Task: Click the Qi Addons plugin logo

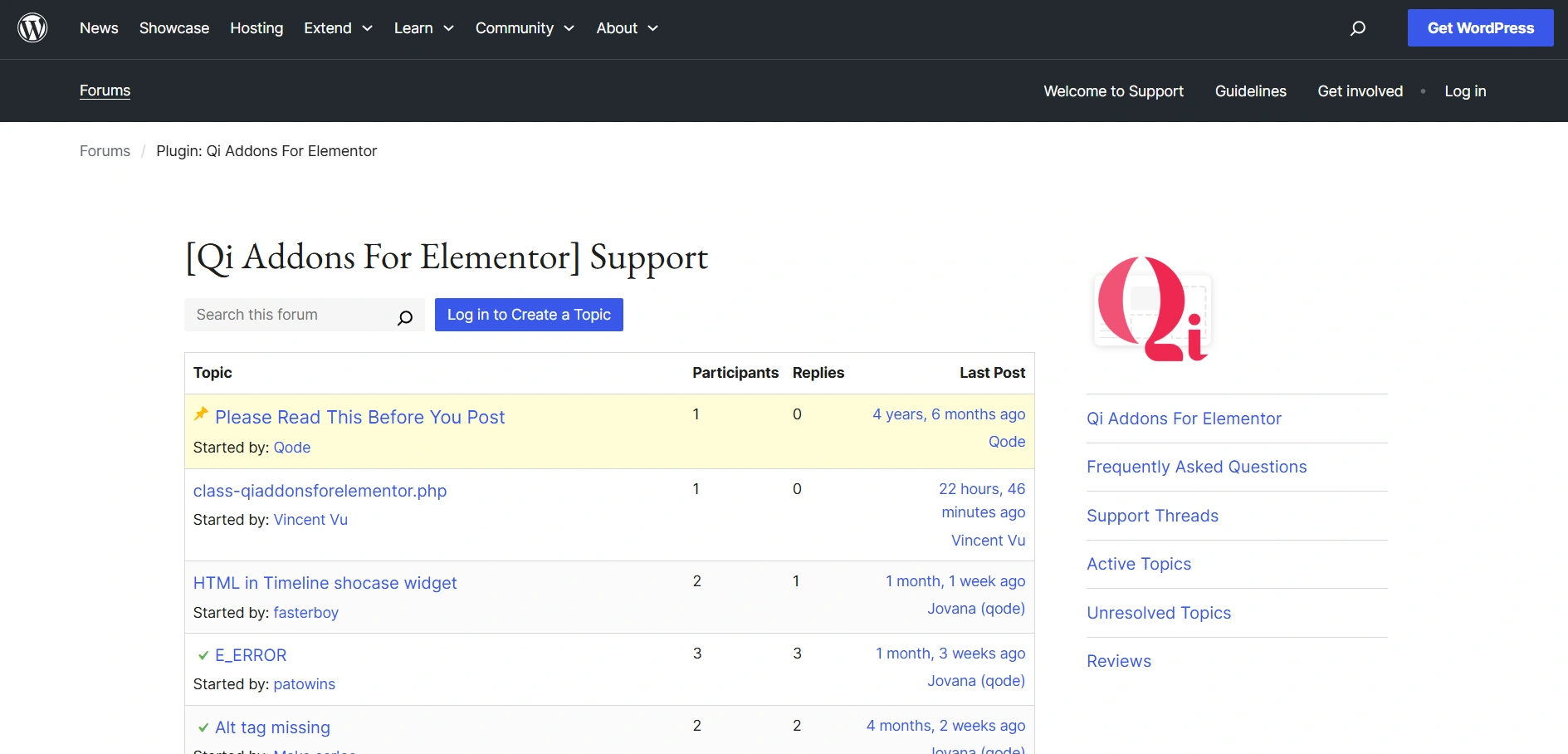Action: click(x=1153, y=309)
